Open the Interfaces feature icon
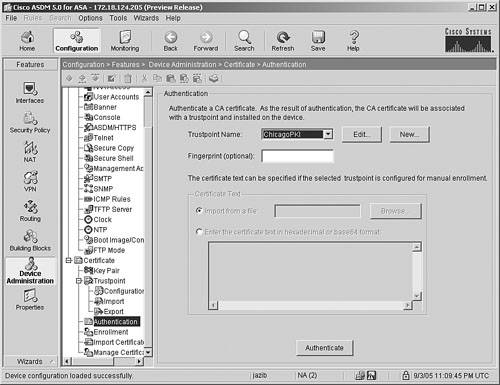 30,93
